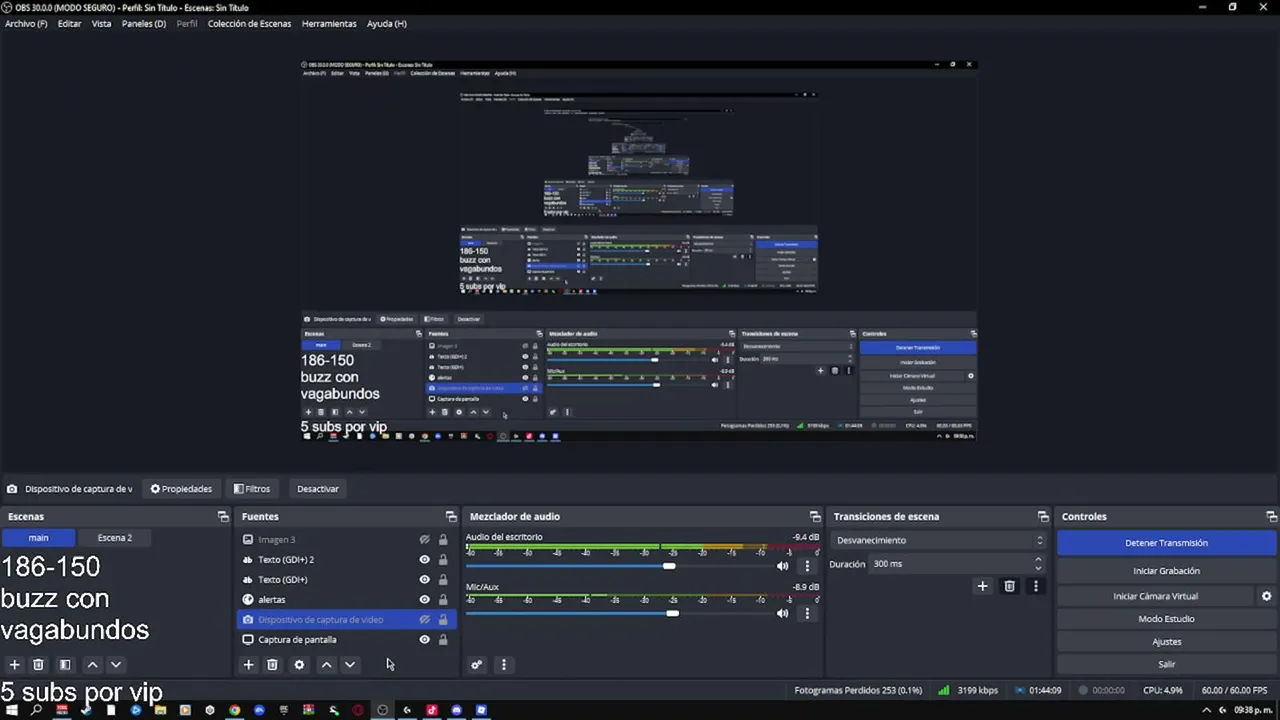
Task: Open Ajustes settings button
Action: [1166, 642]
